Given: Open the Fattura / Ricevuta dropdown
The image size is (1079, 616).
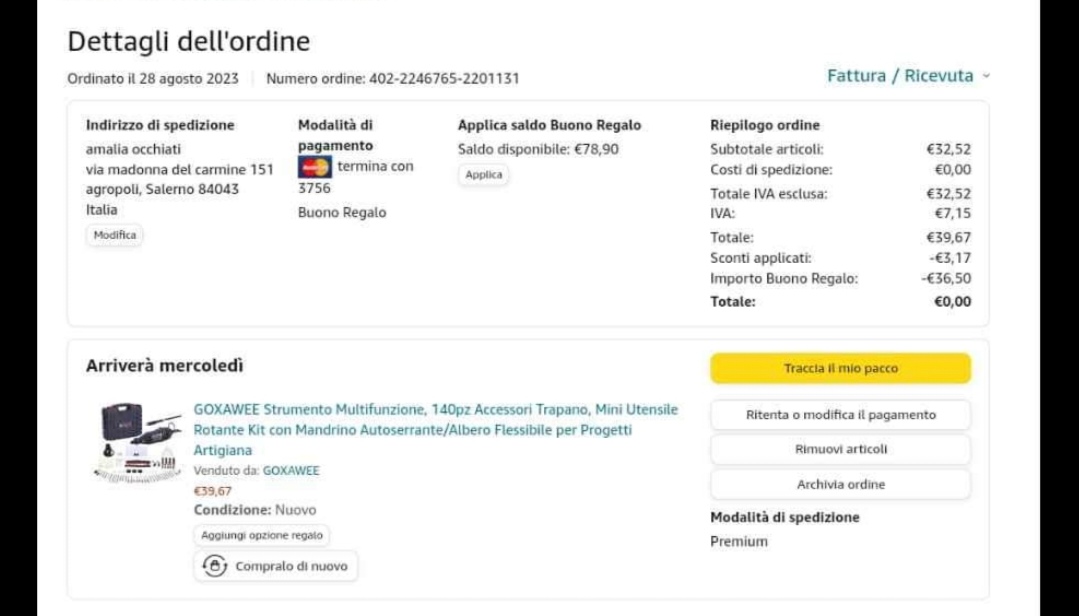Looking at the screenshot, I should tap(908, 76).
